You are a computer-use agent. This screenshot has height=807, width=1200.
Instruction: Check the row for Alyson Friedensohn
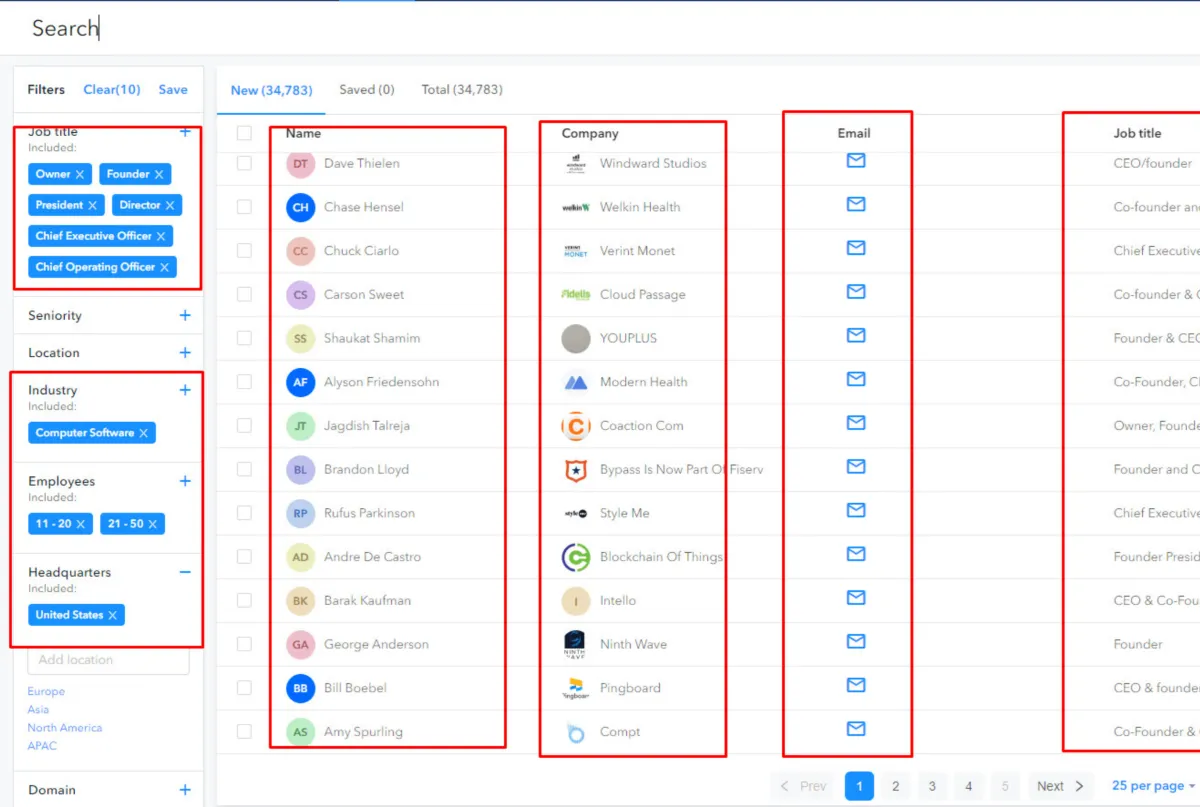point(244,382)
